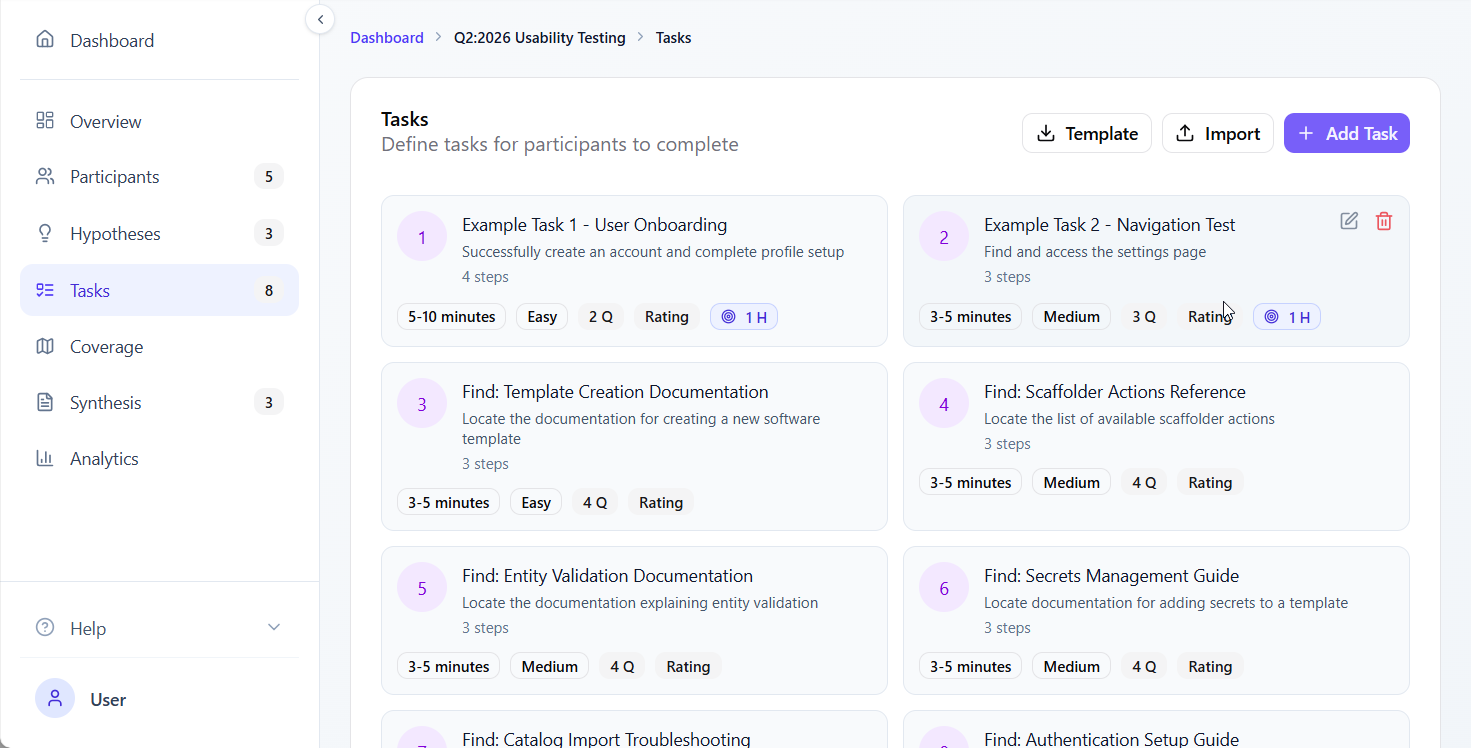This screenshot has height=748, width=1471.
Task: Click the edit icon on Example Task 2
Action: tap(1349, 221)
